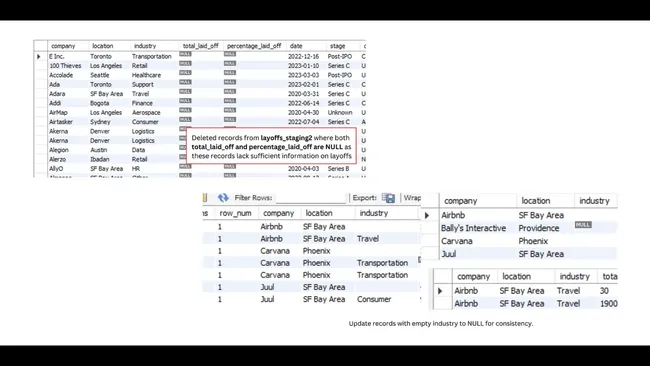Click the Bogota location cell
Viewport: 650px width, 366px height.
[x=100, y=103]
